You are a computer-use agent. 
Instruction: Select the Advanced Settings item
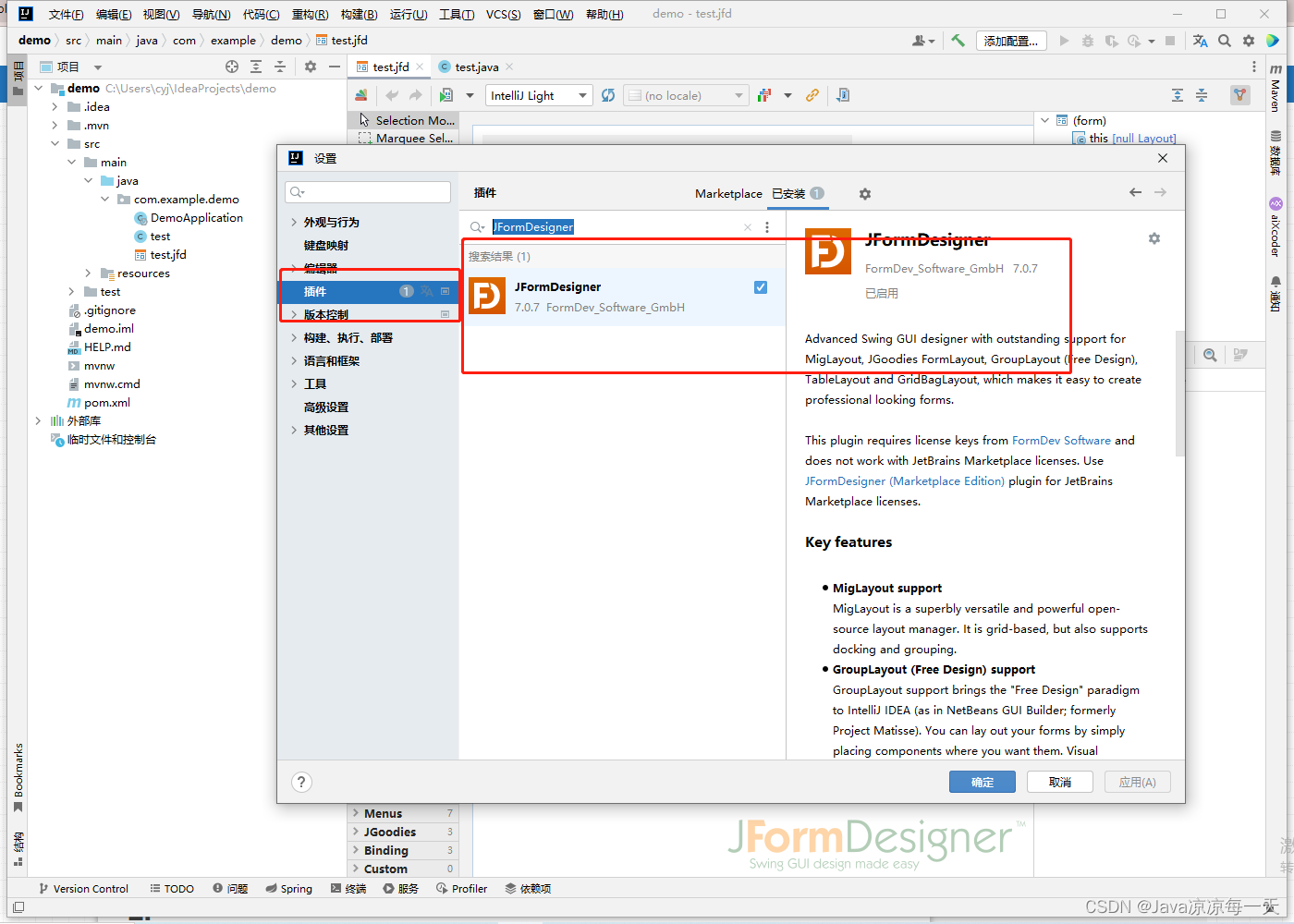pos(326,407)
